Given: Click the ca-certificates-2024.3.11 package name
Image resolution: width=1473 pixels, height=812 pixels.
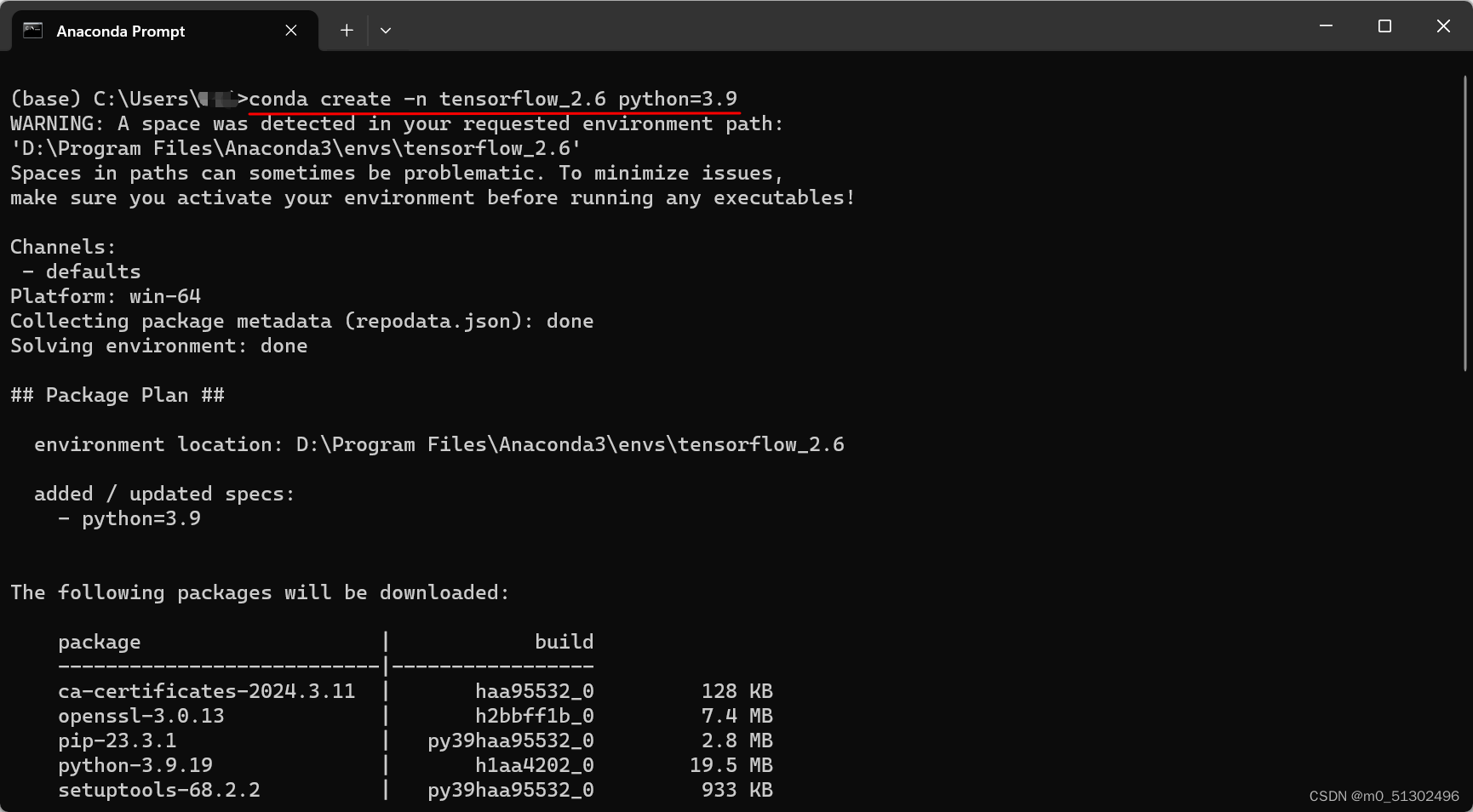Looking at the screenshot, I should point(206,691).
